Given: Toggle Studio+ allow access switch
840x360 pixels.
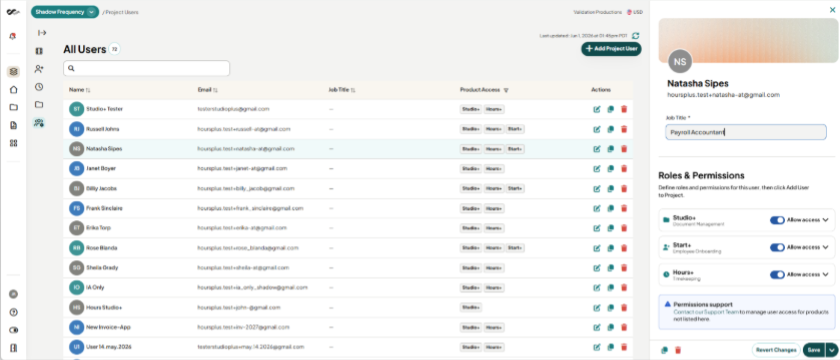Looking at the screenshot, I should pyautogui.click(x=777, y=220).
